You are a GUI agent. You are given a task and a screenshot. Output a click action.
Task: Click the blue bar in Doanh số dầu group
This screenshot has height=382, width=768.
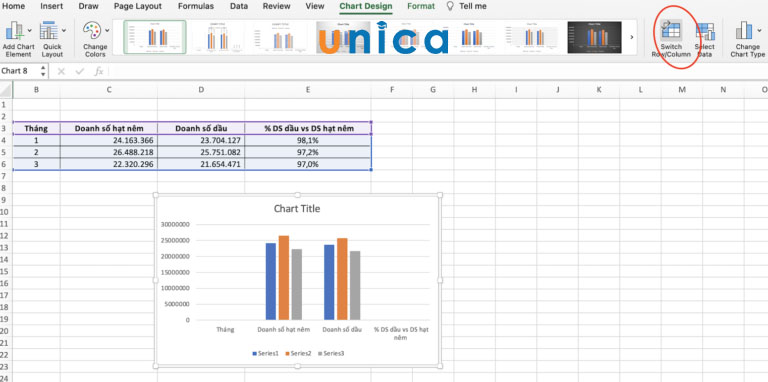click(x=329, y=282)
